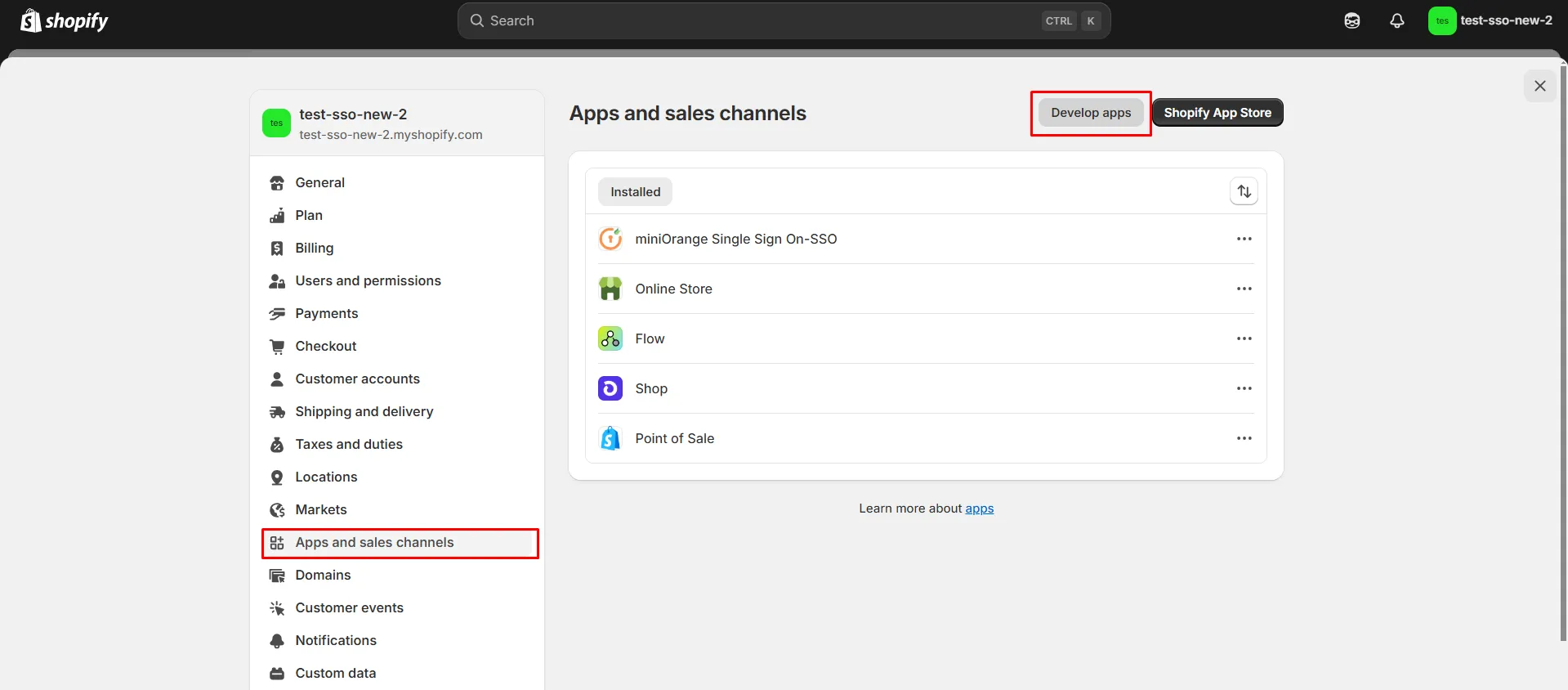Open miniOrange Single Sign On-SSO app row
Screen dimensions: 1568x690
coord(926,239)
